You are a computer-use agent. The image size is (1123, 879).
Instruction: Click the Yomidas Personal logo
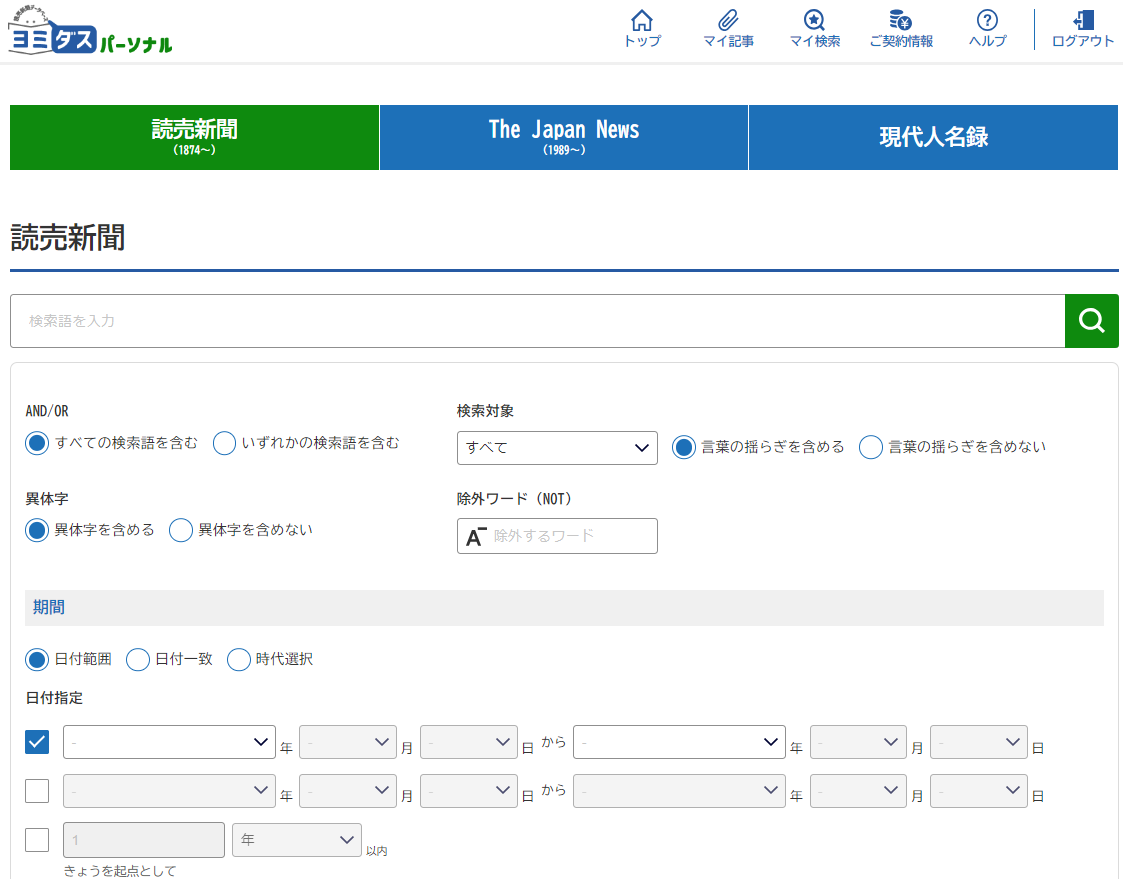pos(90,31)
